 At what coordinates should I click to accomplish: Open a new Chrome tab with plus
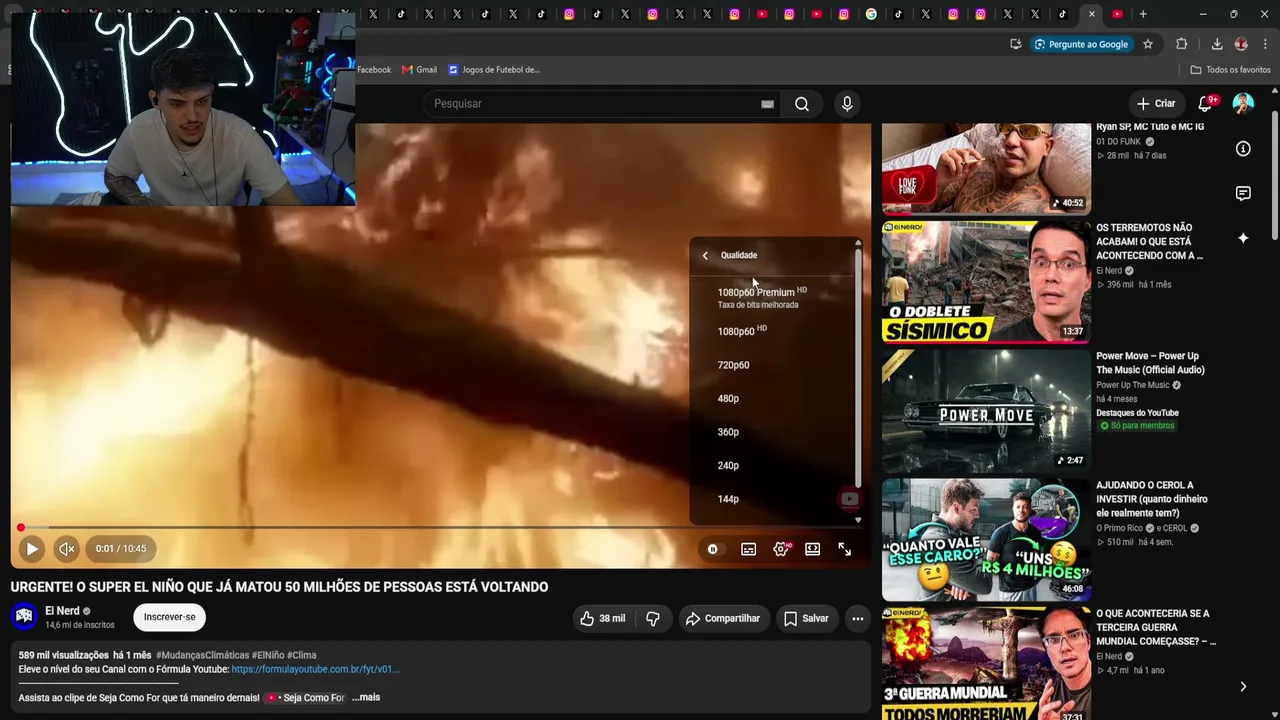[1143, 14]
